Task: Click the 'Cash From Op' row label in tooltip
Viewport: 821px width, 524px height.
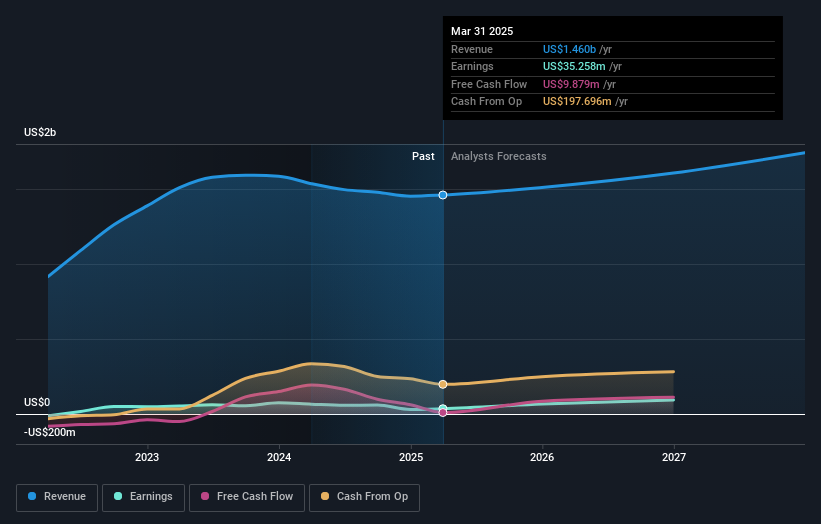Action: click(x=486, y=102)
